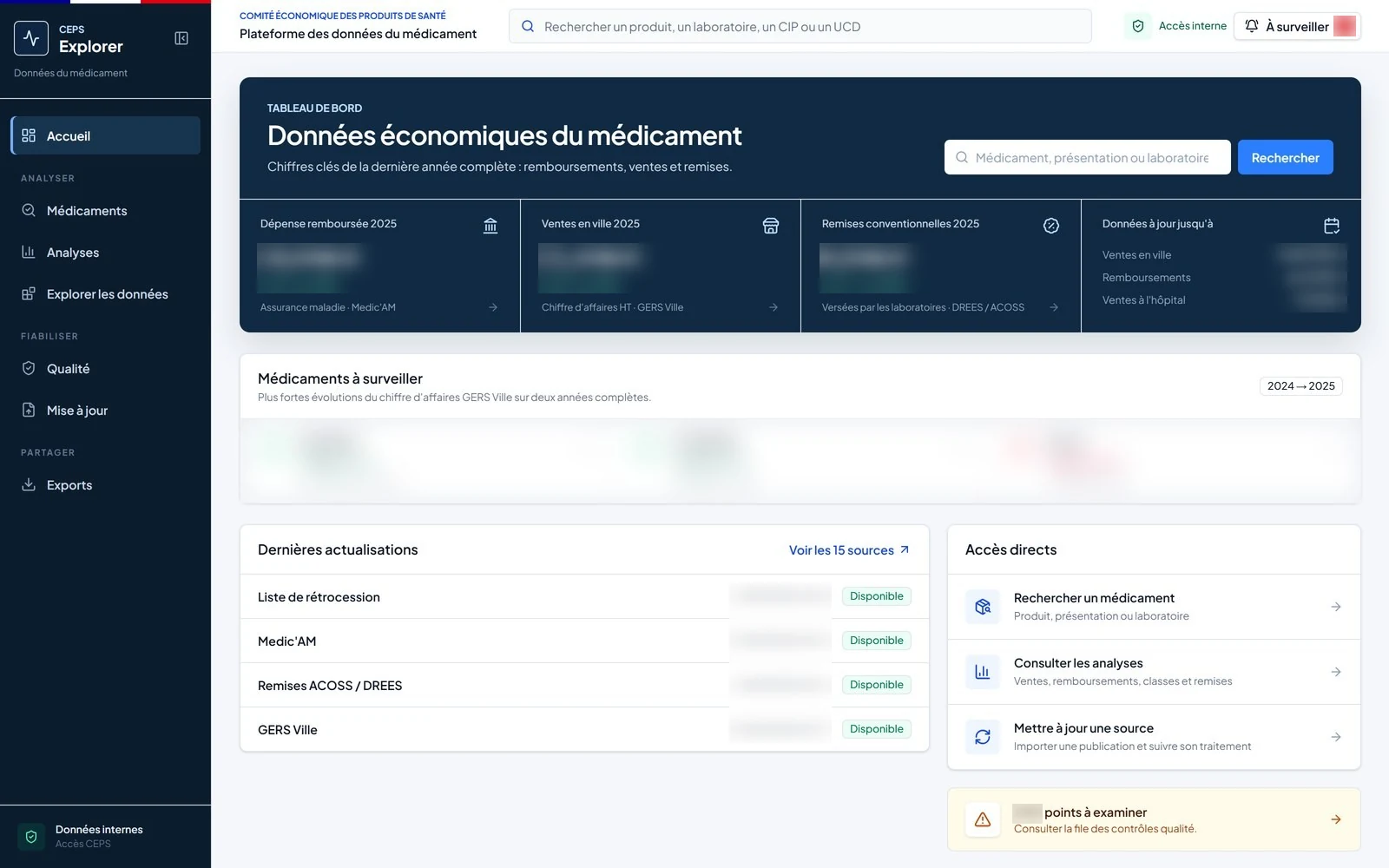Viewport: 1389px width, 868px height.
Task: Click the Explorer les données grid icon
Action: coord(29,294)
